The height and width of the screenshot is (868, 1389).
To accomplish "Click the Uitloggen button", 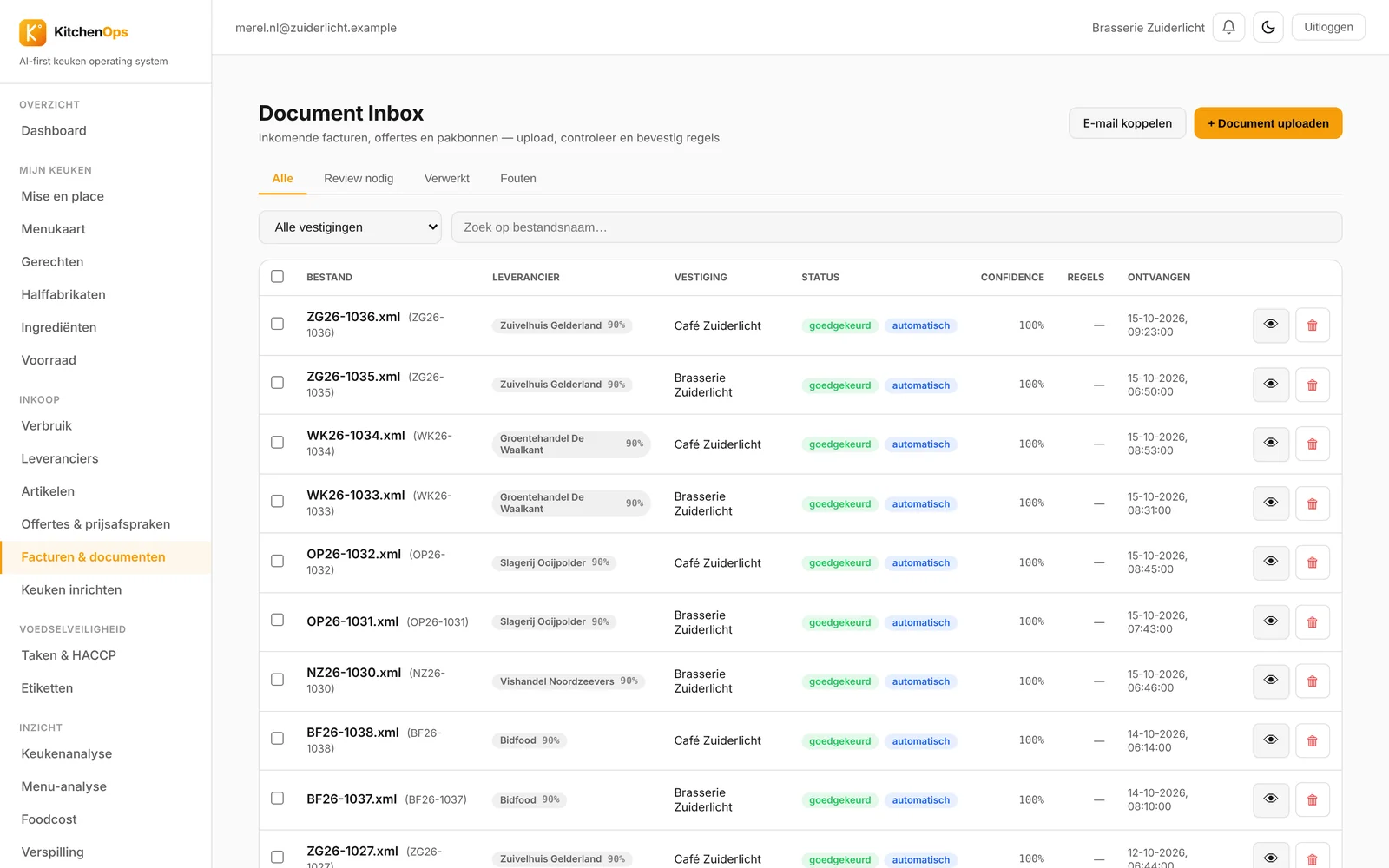I will click(x=1328, y=27).
